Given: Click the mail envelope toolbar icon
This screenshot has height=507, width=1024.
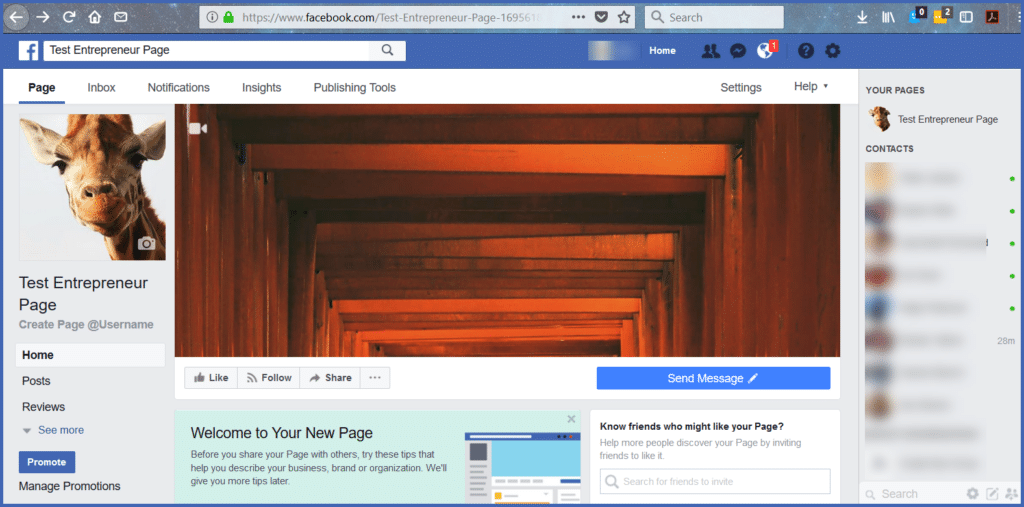Looking at the screenshot, I should tap(121, 18).
